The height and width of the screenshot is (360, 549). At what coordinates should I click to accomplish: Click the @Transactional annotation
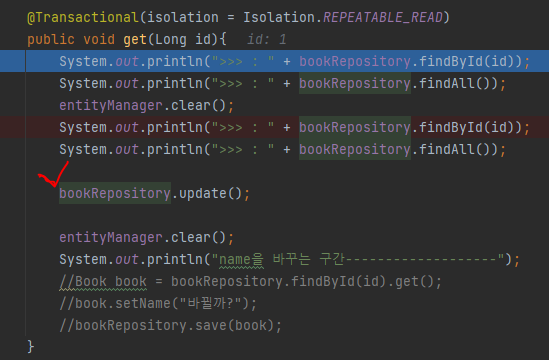pos(83,17)
